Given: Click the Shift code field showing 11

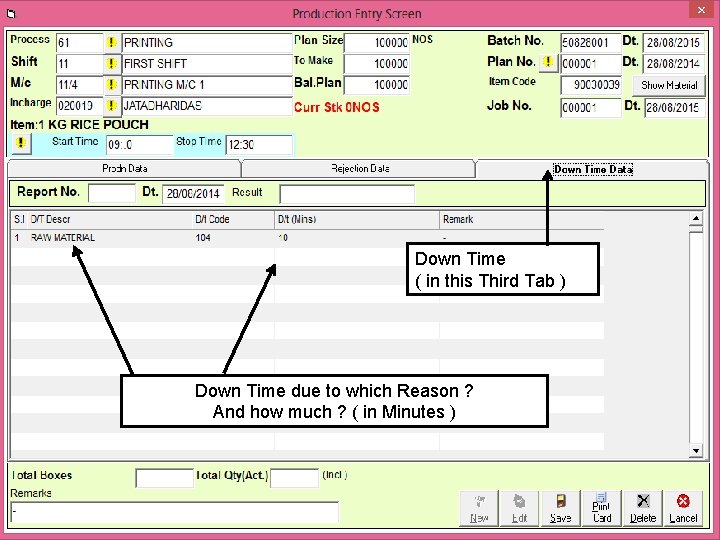Looking at the screenshot, I should pos(79,63).
